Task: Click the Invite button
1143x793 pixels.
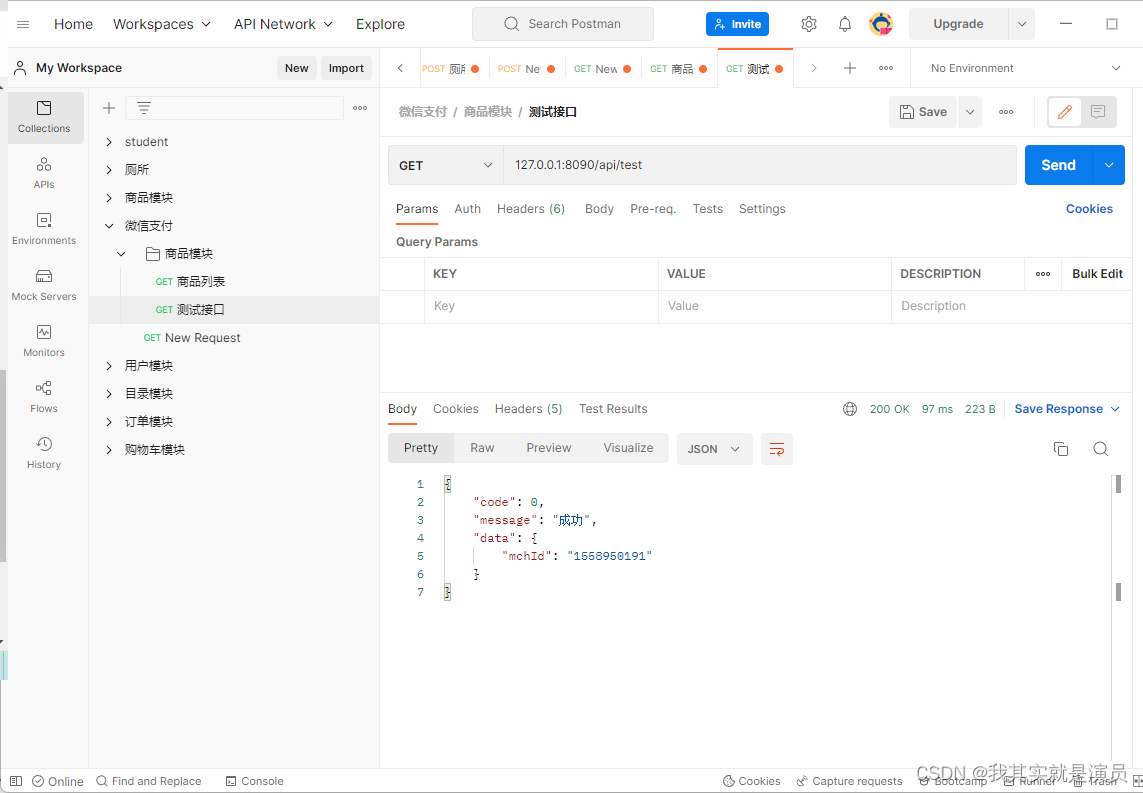Action: 737,24
